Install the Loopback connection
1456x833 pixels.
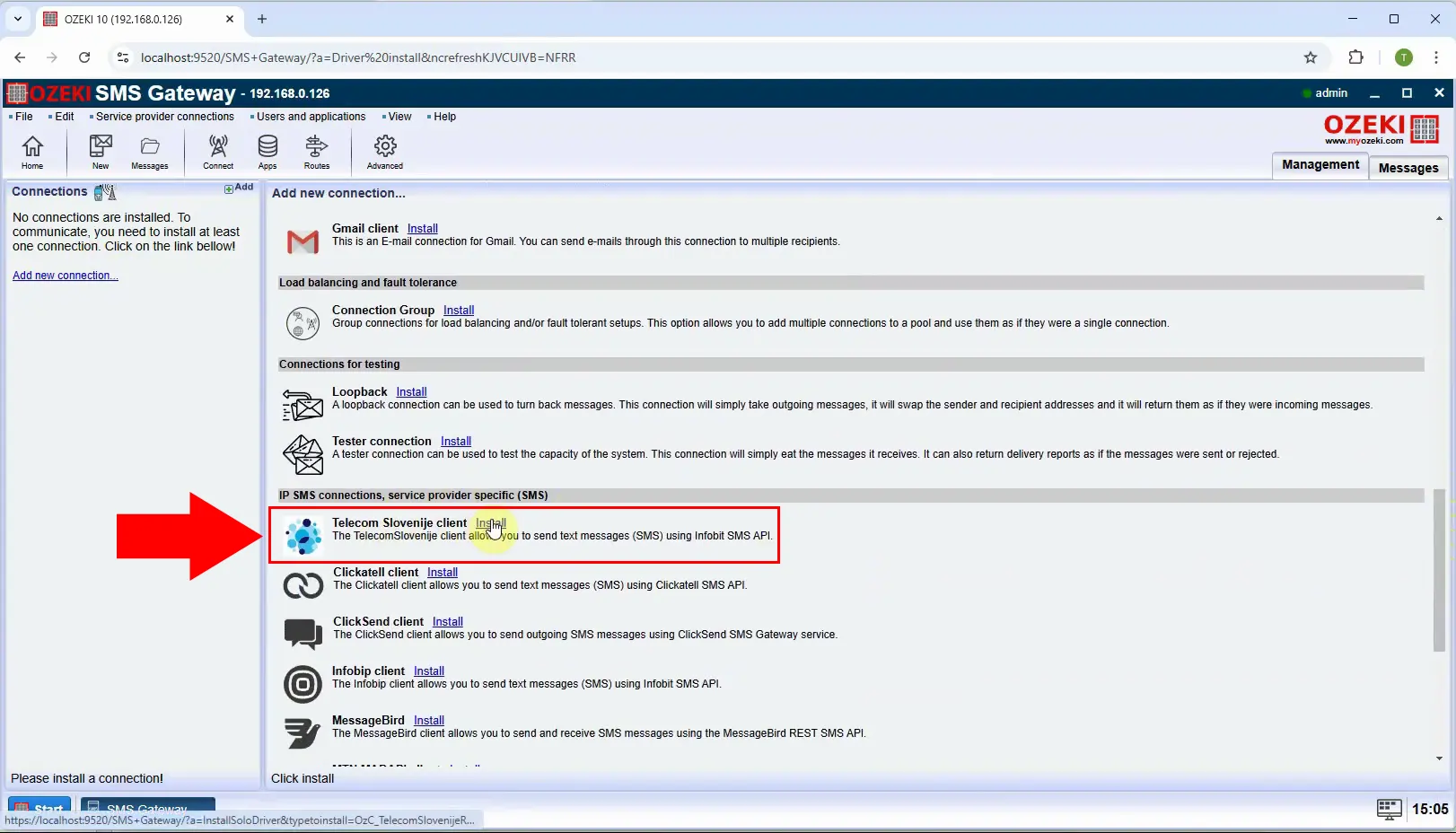pyautogui.click(x=411, y=392)
